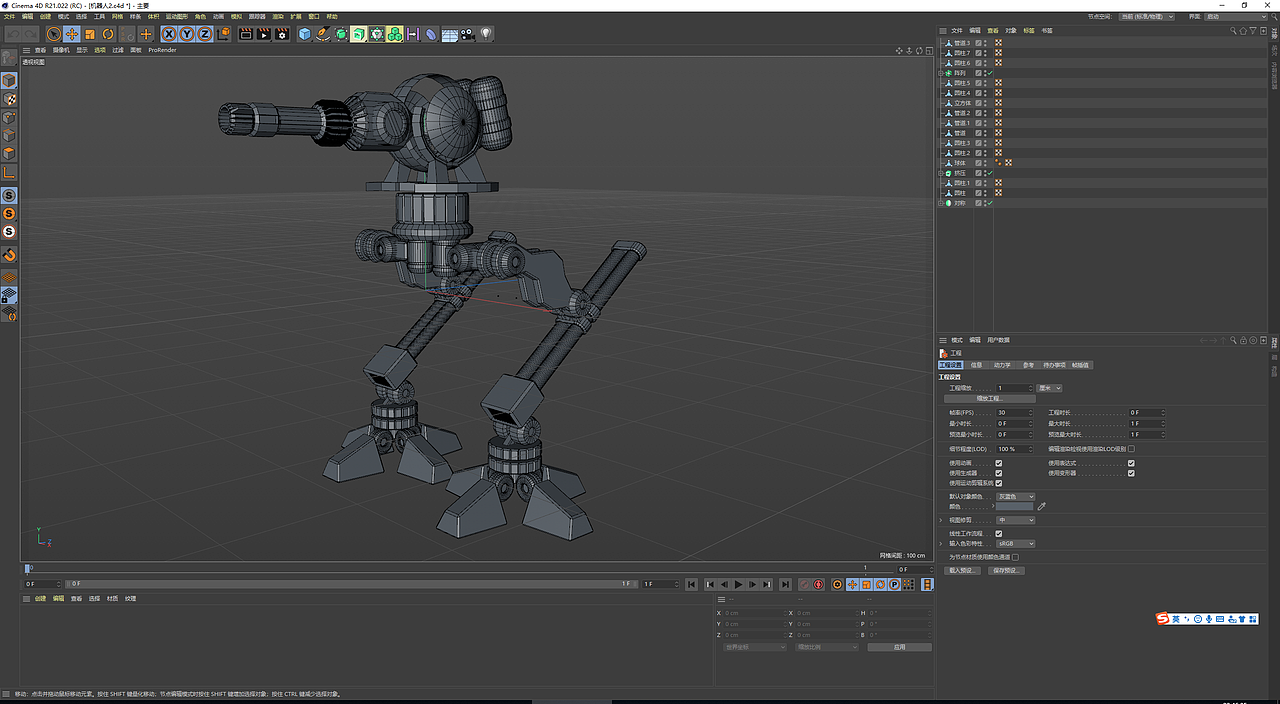Toggle Use Generators checkbox

(999, 473)
